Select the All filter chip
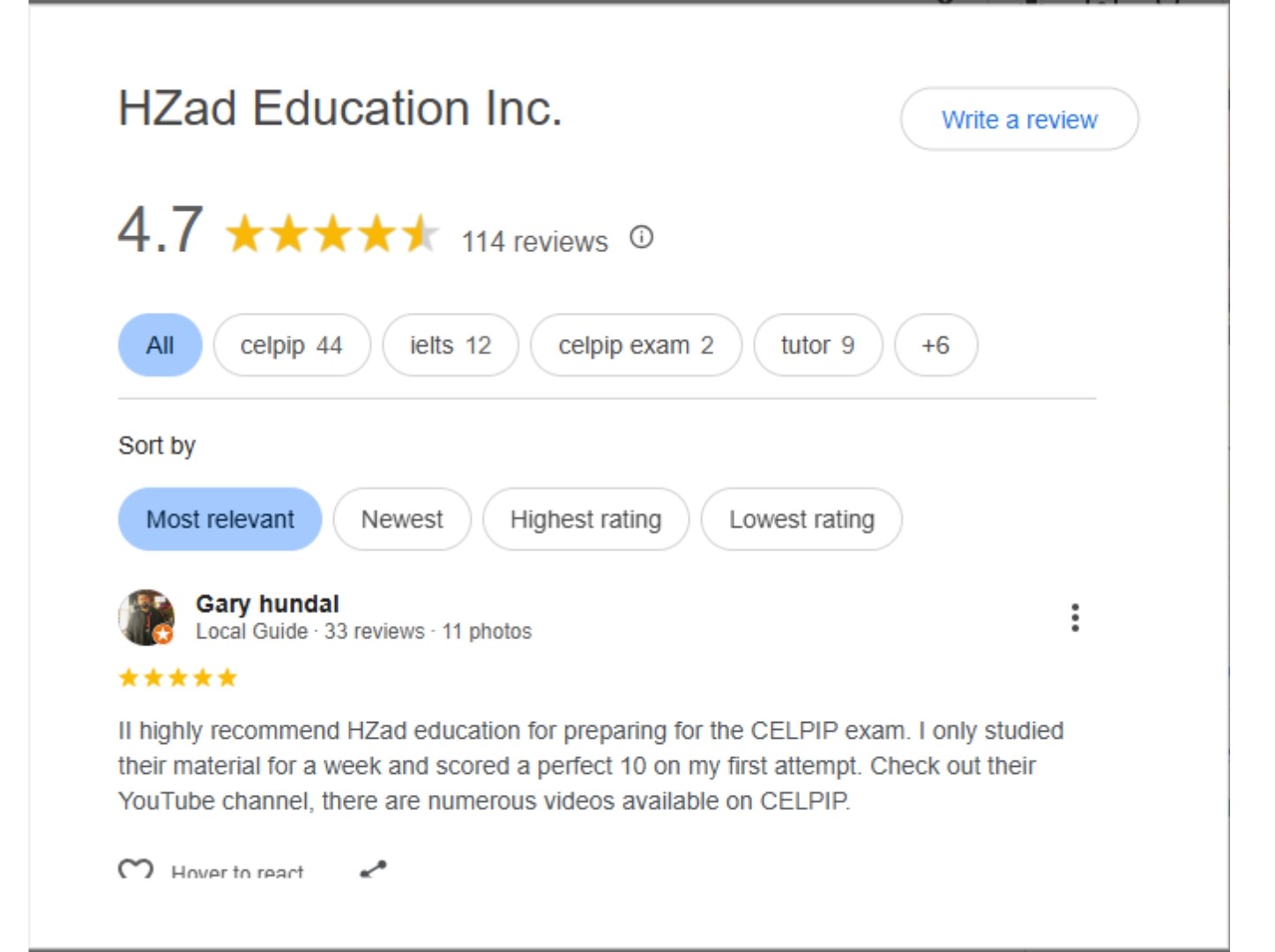 click(x=160, y=345)
